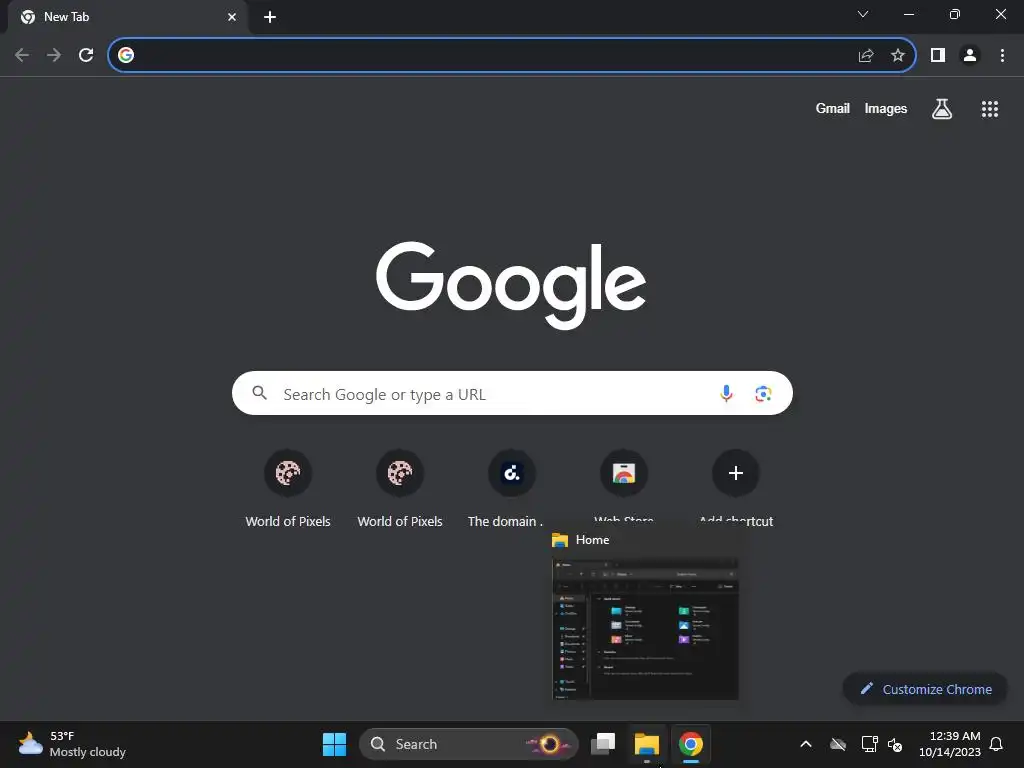Image resolution: width=1024 pixels, height=768 pixels.
Task: Open the Chrome profile avatar
Action: 970,55
